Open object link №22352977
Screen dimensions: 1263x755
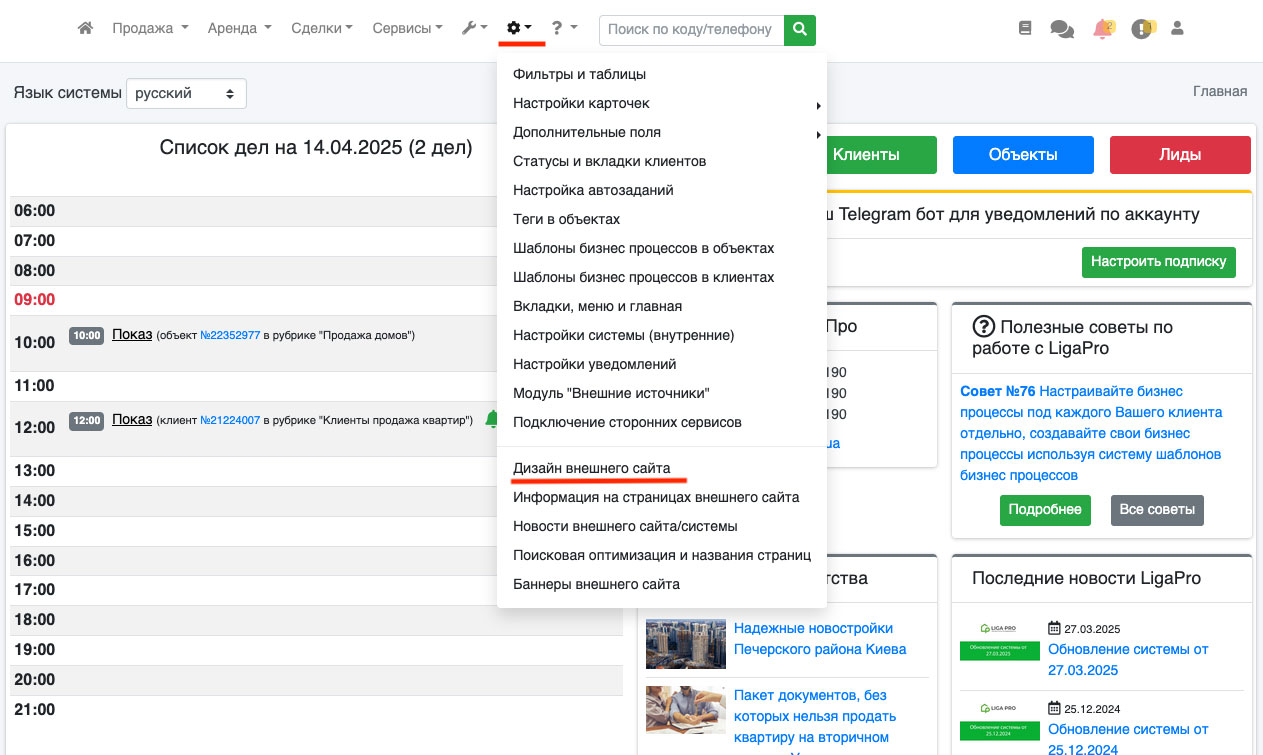click(x=230, y=336)
